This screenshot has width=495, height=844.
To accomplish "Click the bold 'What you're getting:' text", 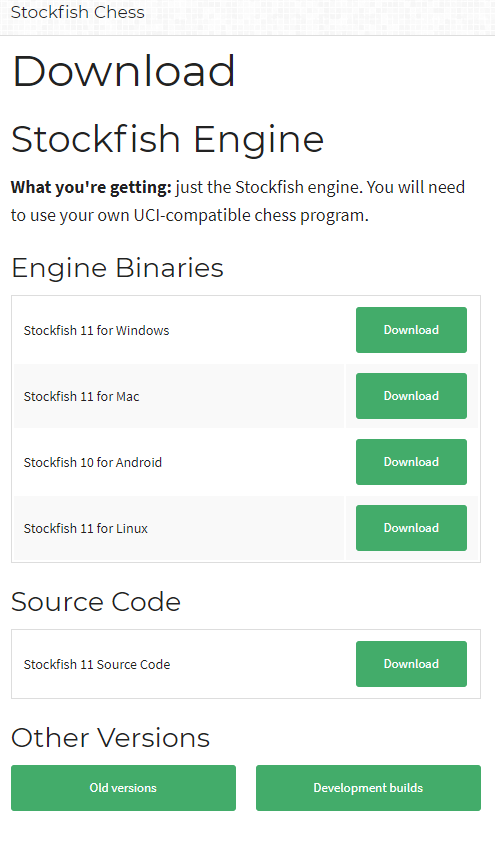I will click(x=91, y=187).
